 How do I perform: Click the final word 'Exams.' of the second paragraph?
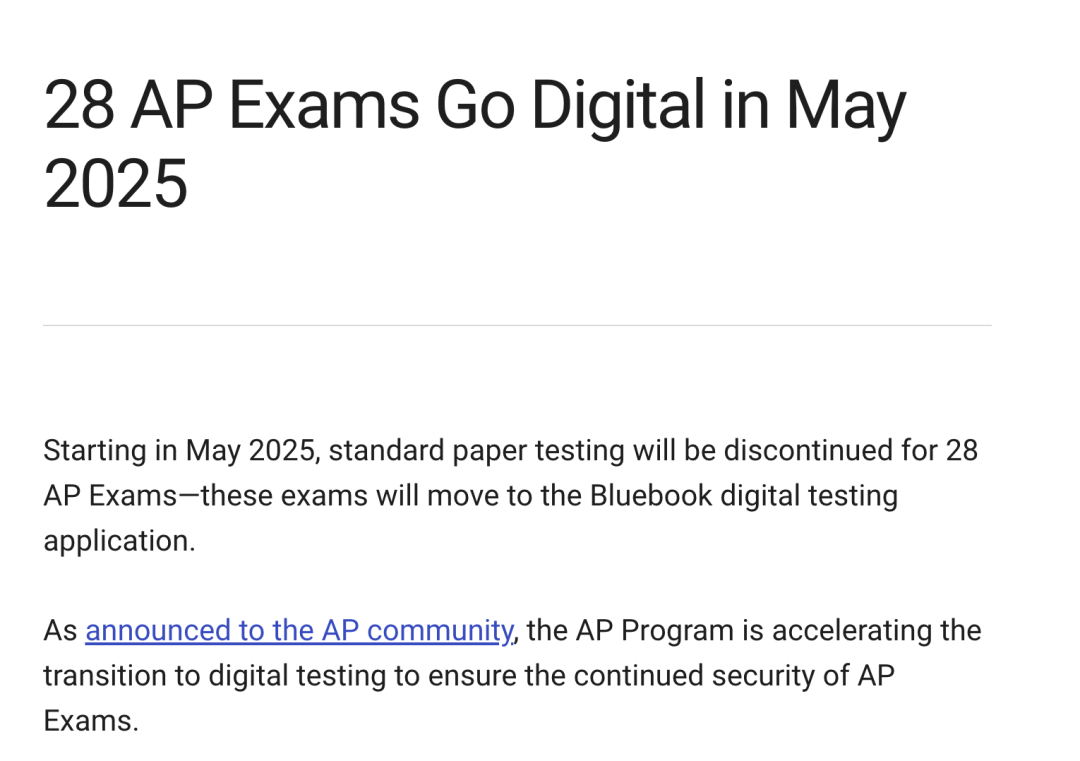[x=91, y=721]
